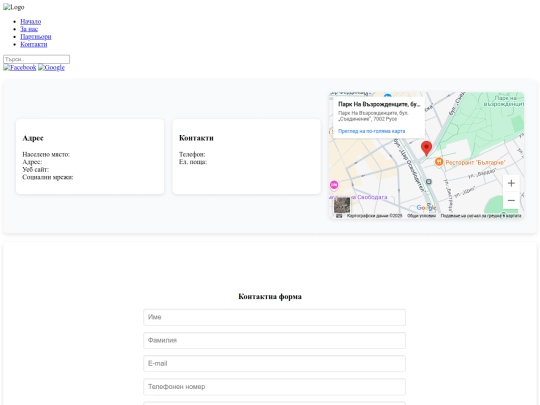
Task: Click the Ресторант Българче marker icon
Action: 439,162
